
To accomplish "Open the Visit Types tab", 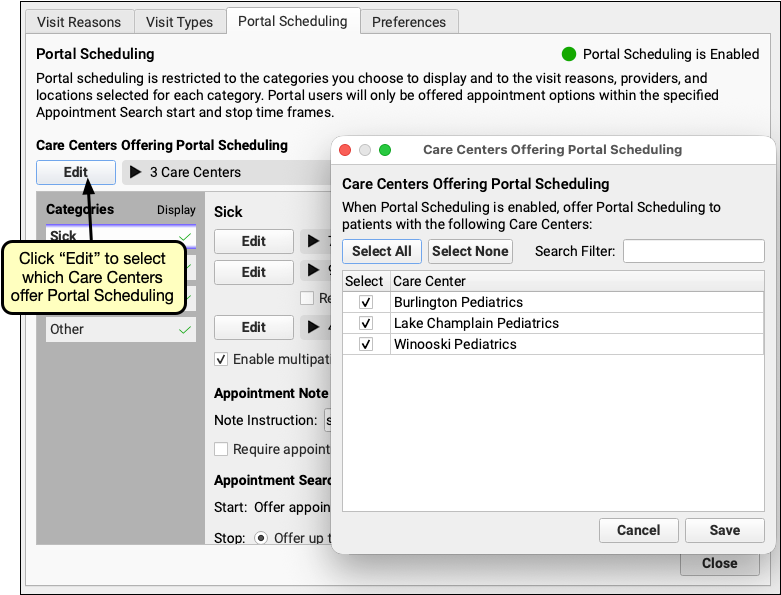I will [x=180, y=21].
